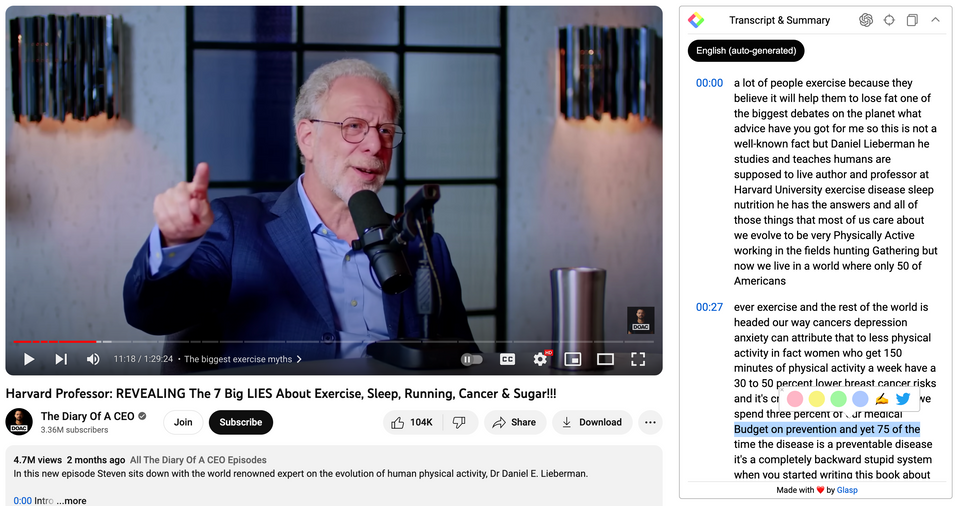Image resolution: width=960 pixels, height=506 pixels.
Task: Jump to transcript timestamp 00:00
Action: (709, 83)
